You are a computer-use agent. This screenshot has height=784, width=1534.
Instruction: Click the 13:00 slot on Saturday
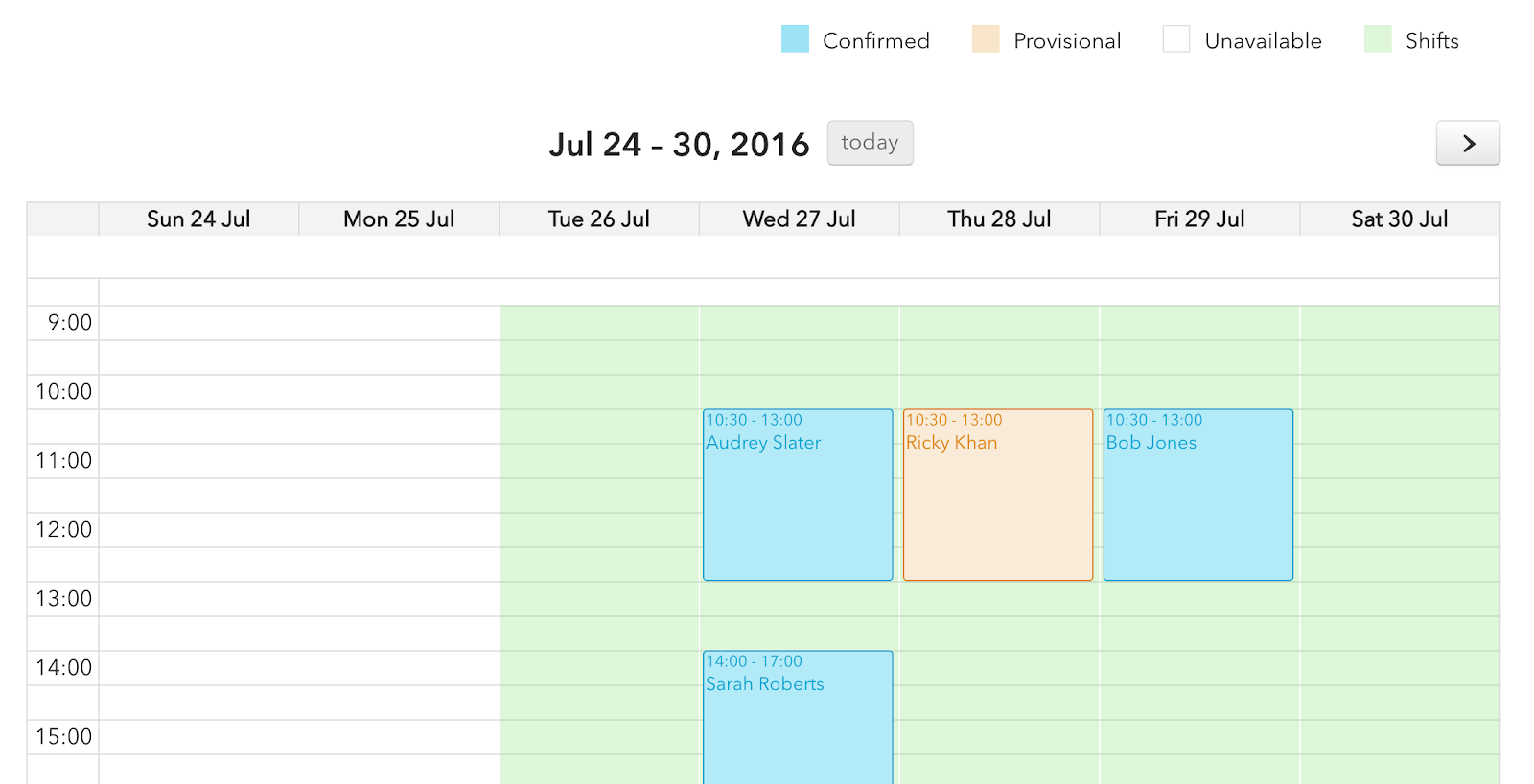click(1400, 599)
